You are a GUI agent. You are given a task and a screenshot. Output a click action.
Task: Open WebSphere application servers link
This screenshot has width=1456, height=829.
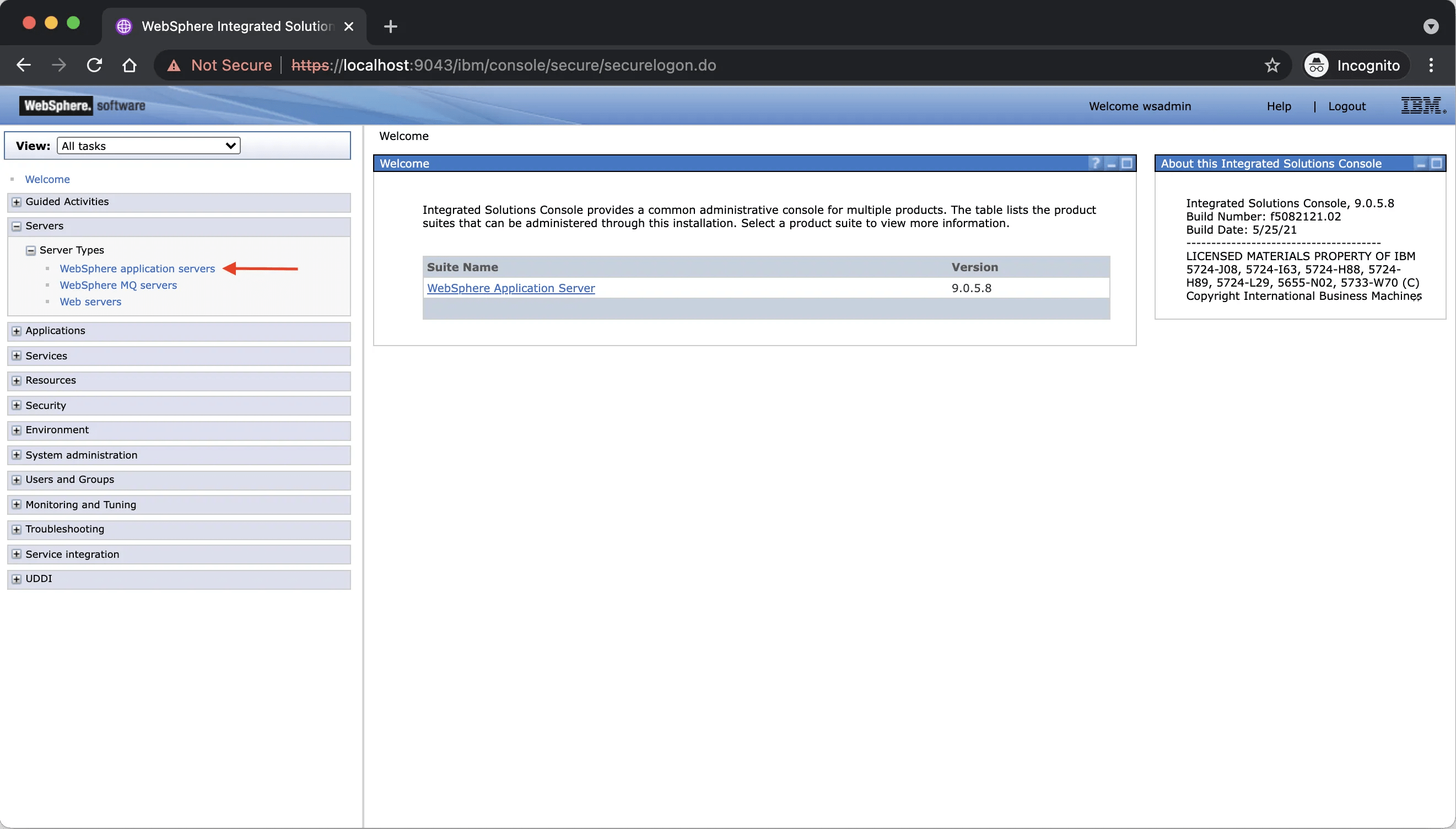click(x=137, y=269)
